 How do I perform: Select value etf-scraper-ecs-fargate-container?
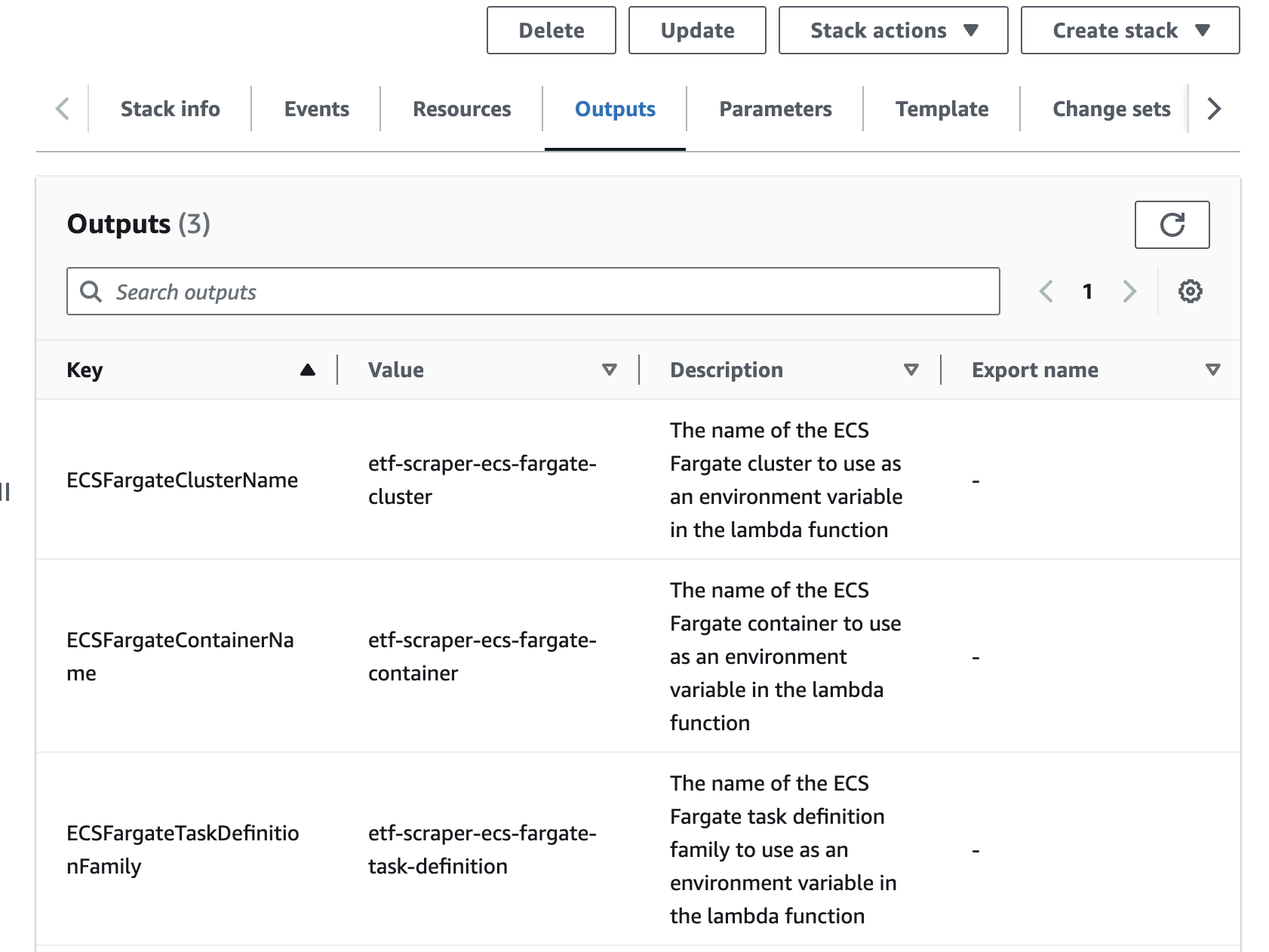[482, 656]
